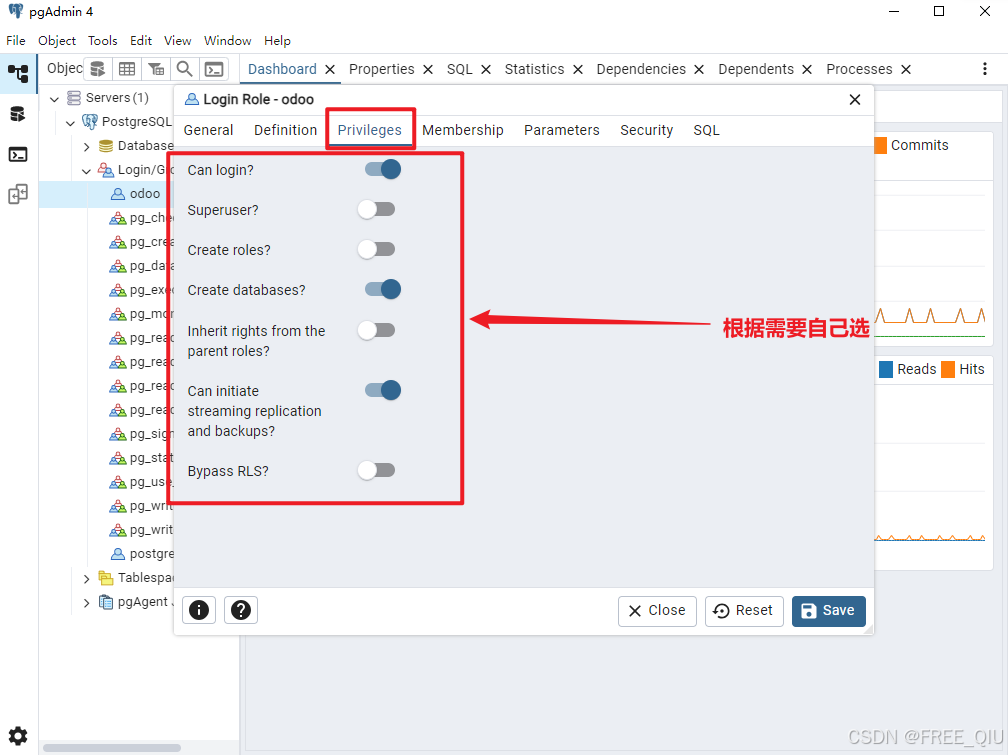This screenshot has height=755, width=1008.
Task: Click the Reset button
Action: [744, 610]
